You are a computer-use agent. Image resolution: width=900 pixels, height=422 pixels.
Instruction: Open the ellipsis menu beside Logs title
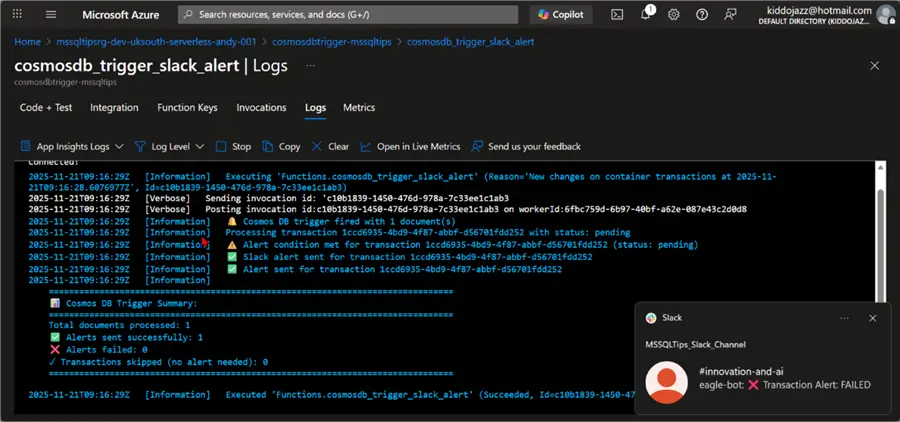[311, 66]
